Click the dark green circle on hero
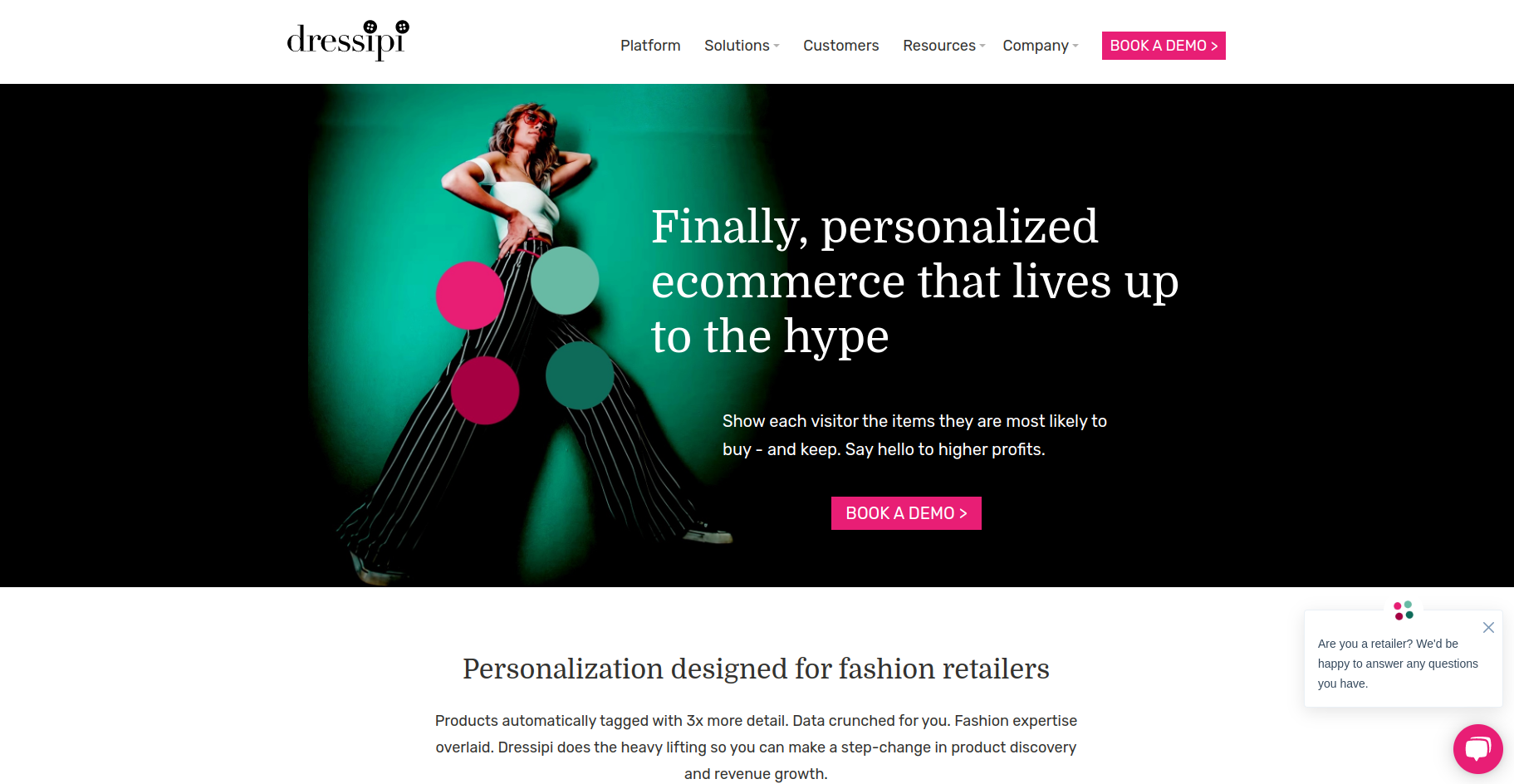The height and width of the screenshot is (784, 1514). [x=580, y=375]
